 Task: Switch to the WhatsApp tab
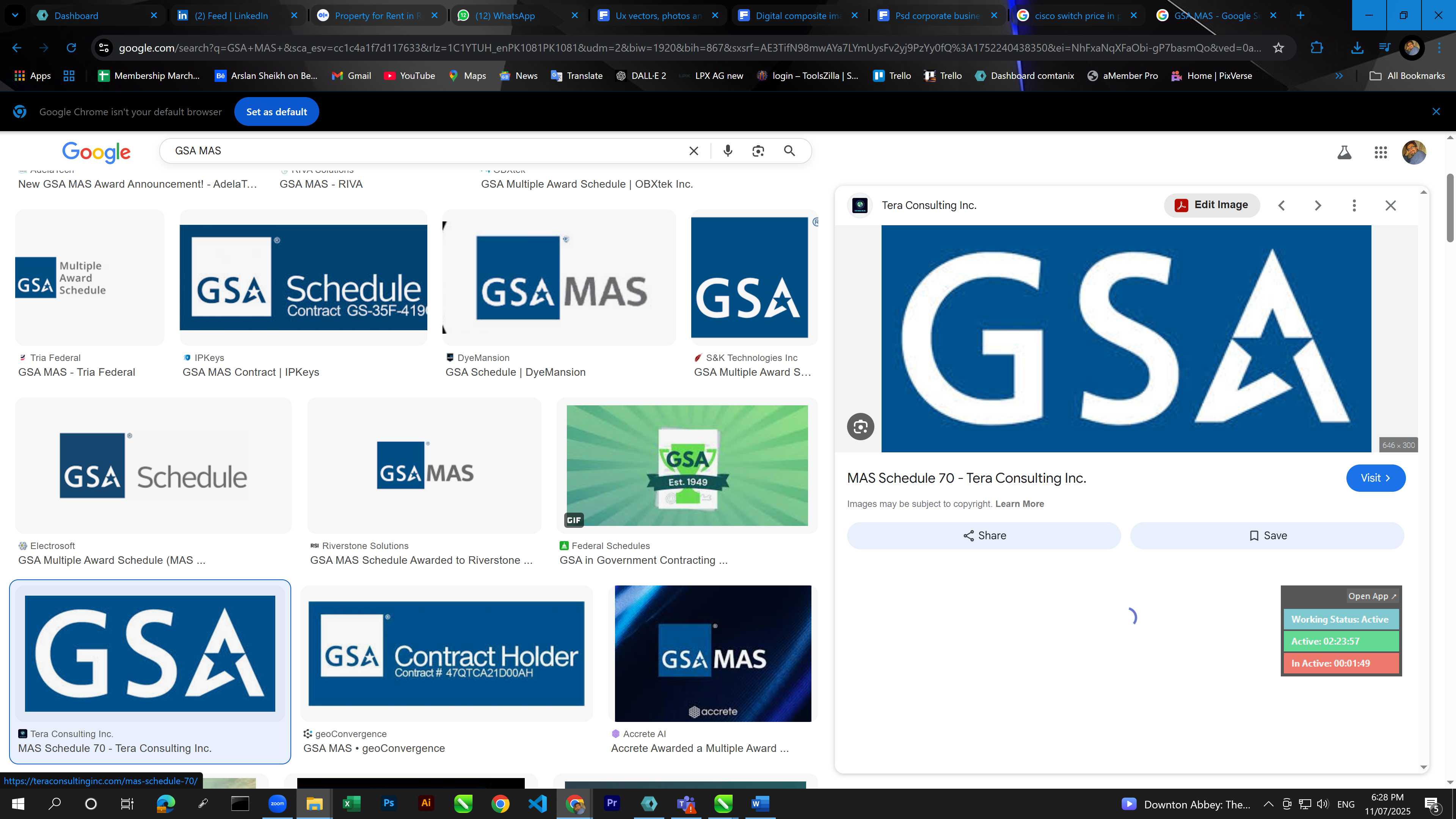coord(518,16)
